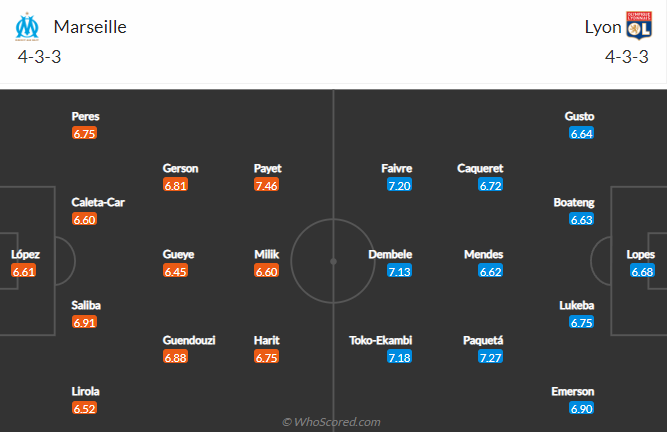Click Faivre's 7.20 rating badge

coord(399,186)
